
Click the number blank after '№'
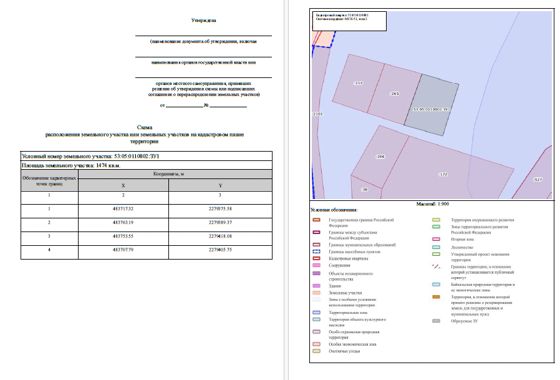tap(228, 106)
